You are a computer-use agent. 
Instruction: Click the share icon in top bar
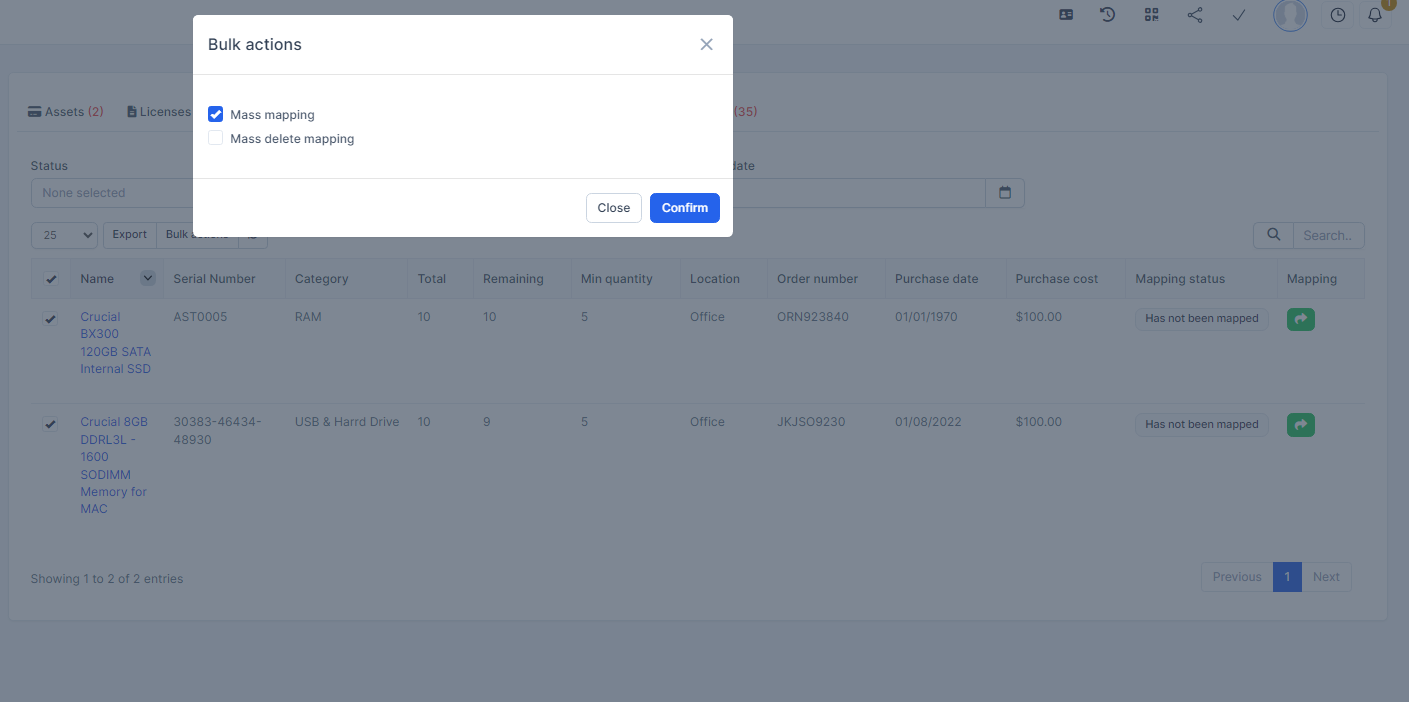coord(1195,15)
